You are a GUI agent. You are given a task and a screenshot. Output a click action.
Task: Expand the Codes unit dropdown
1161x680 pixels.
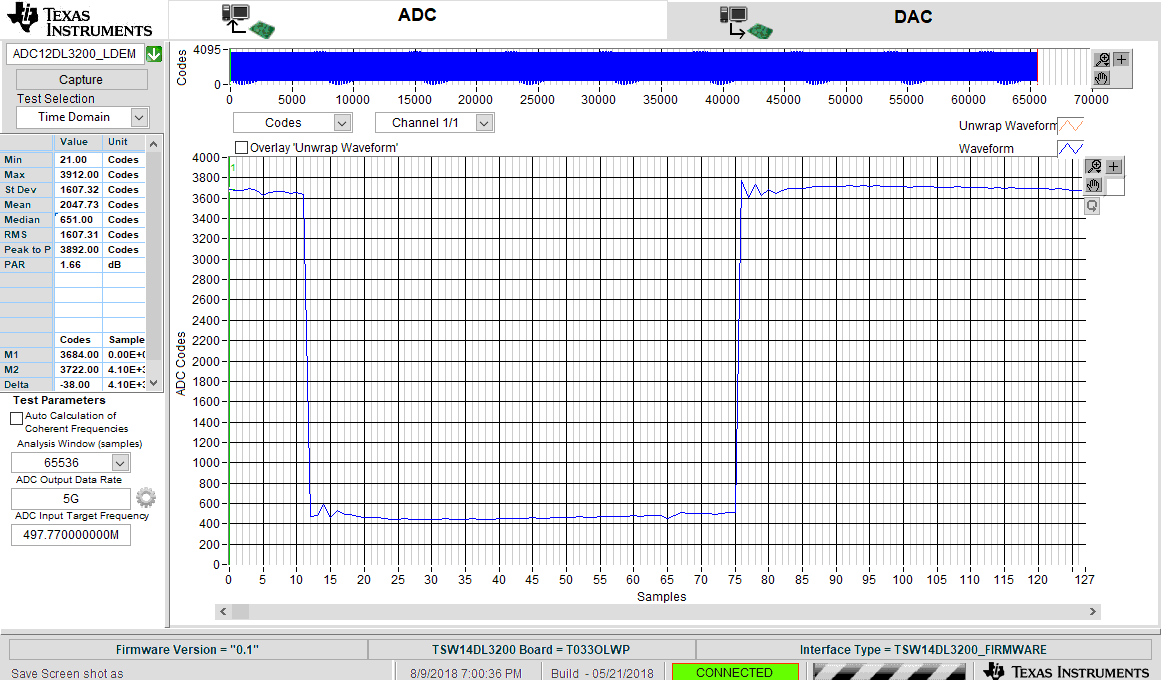(x=342, y=123)
